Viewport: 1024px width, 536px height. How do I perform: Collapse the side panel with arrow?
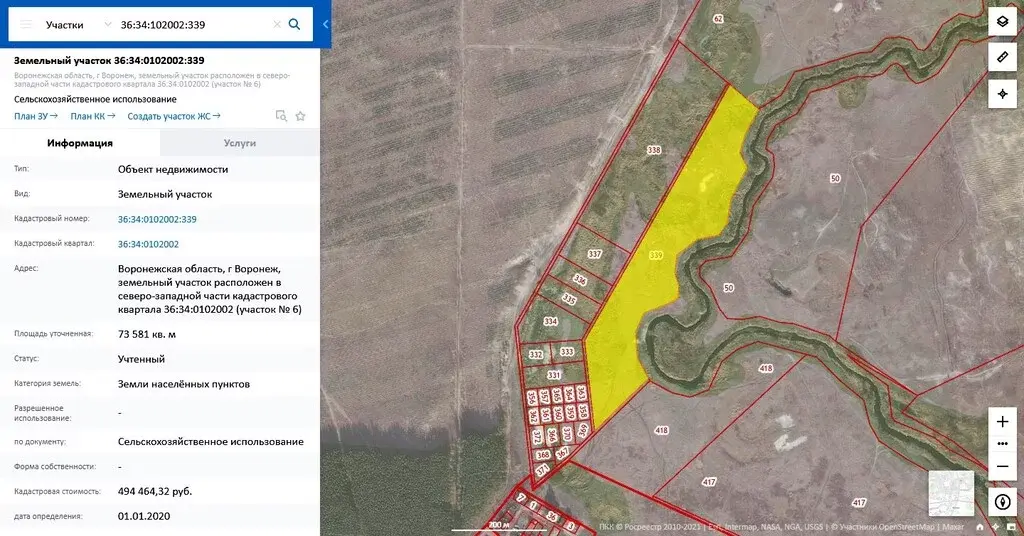(x=325, y=24)
